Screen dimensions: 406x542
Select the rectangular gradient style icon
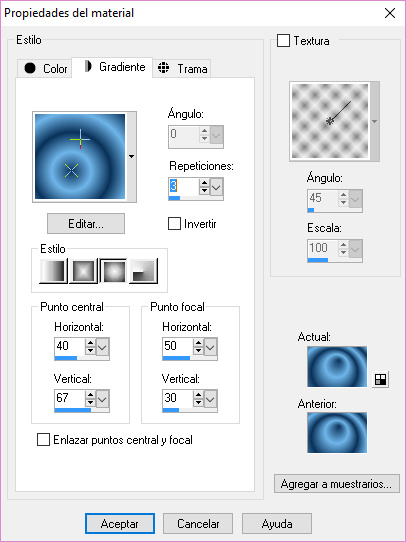tap(83, 271)
